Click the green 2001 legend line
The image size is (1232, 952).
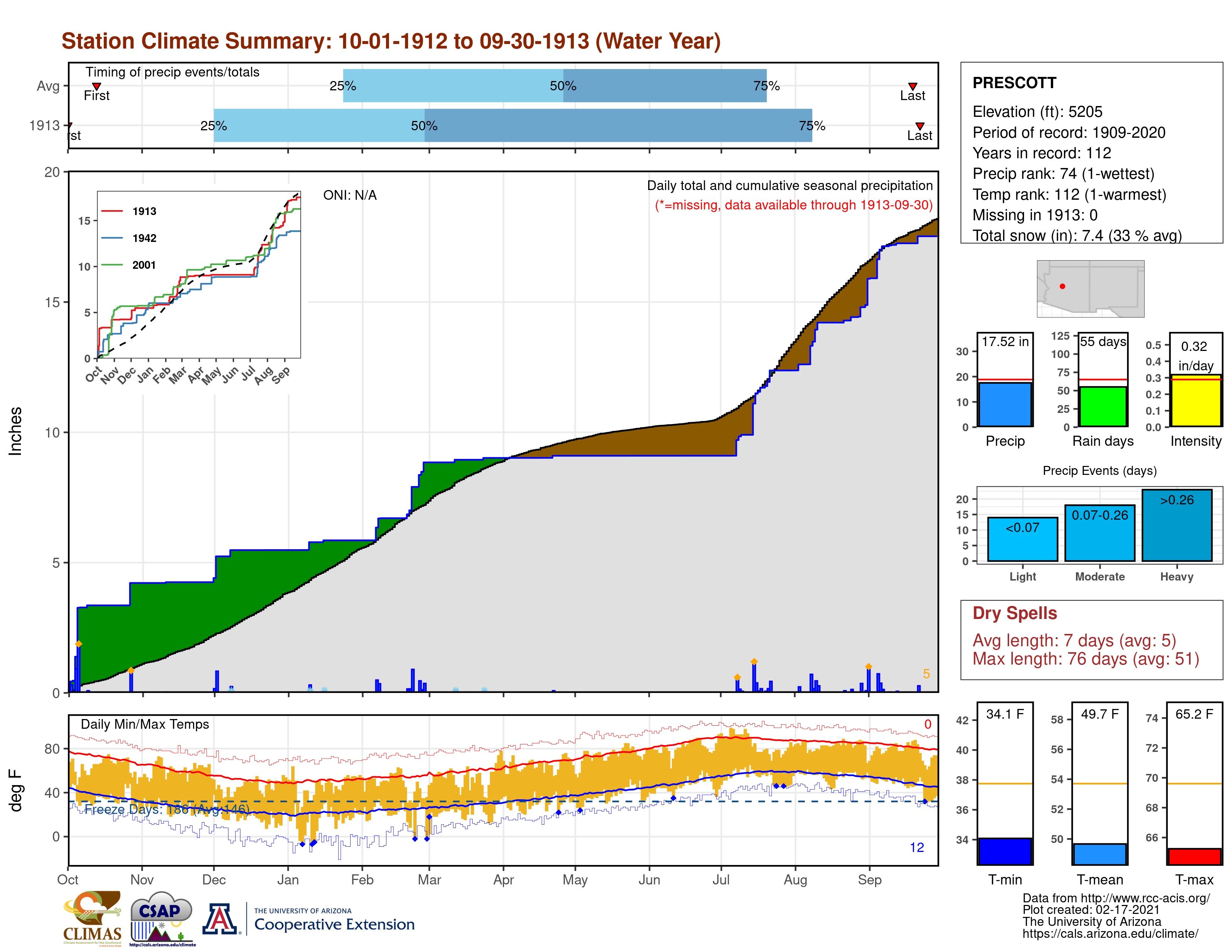point(112,265)
